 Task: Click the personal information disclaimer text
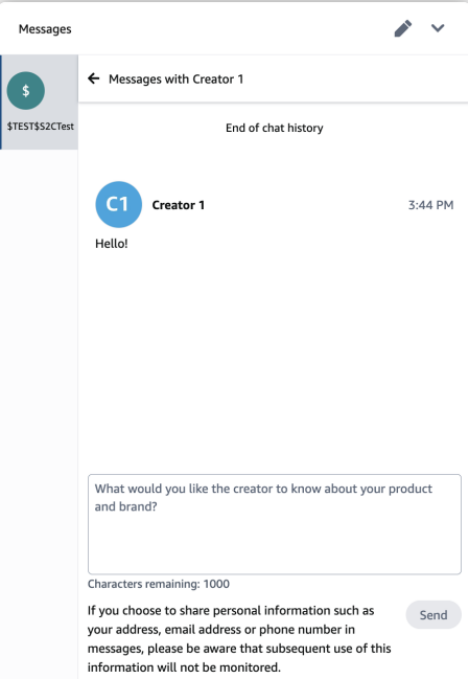tap(239, 639)
